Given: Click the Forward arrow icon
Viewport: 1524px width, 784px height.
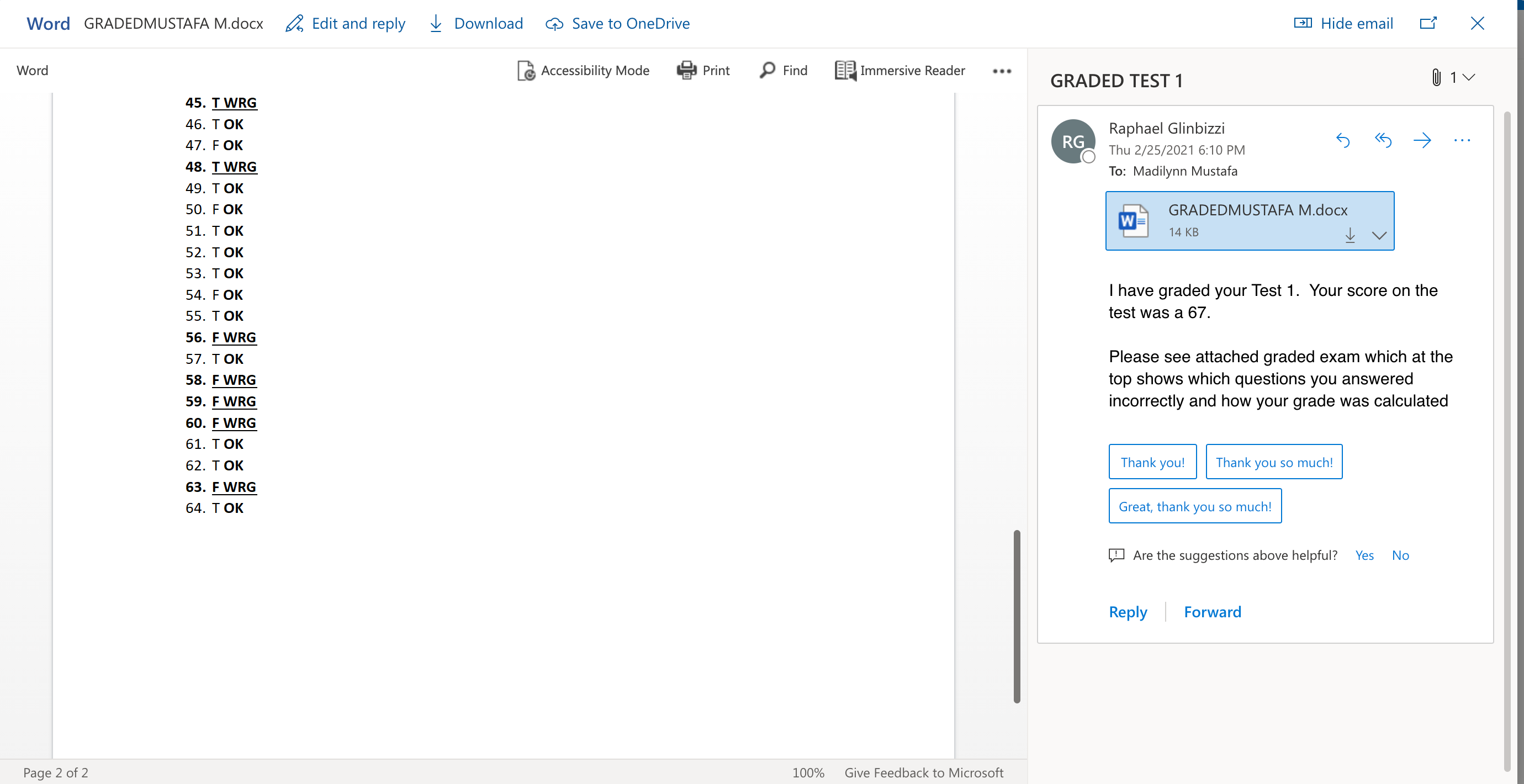Looking at the screenshot, I should coord(1422,140).
